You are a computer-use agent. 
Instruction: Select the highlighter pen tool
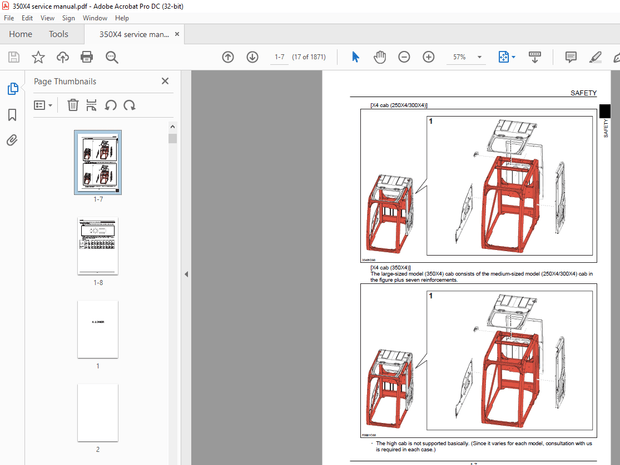[x=595, y=57]
